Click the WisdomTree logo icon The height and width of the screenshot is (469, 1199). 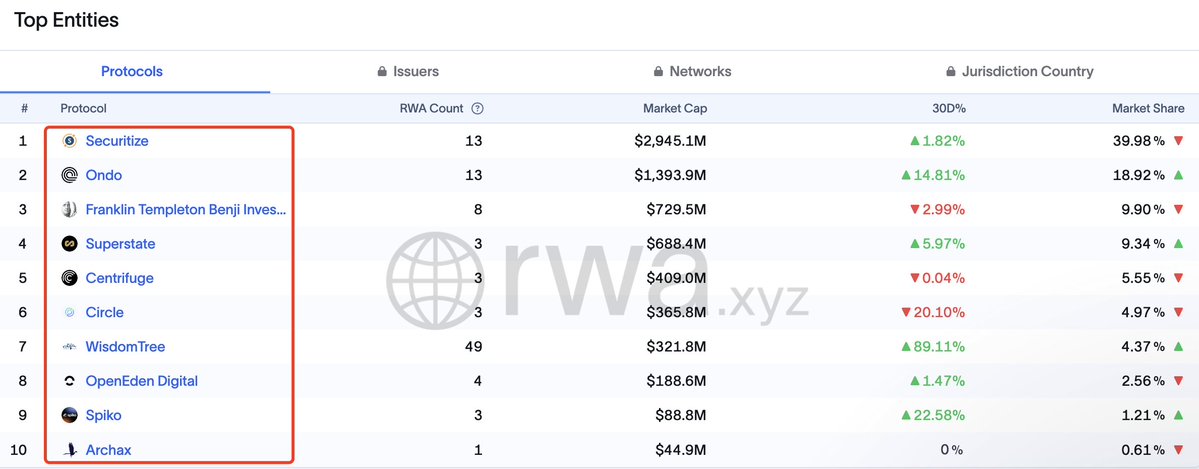tap(70, 347)
